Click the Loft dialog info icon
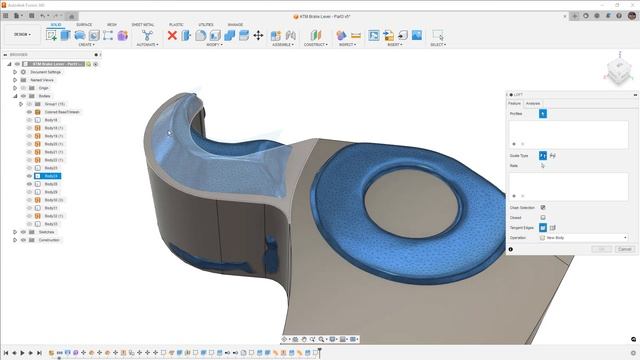Screen dimensions: 640x360 [x=511, y=249]
